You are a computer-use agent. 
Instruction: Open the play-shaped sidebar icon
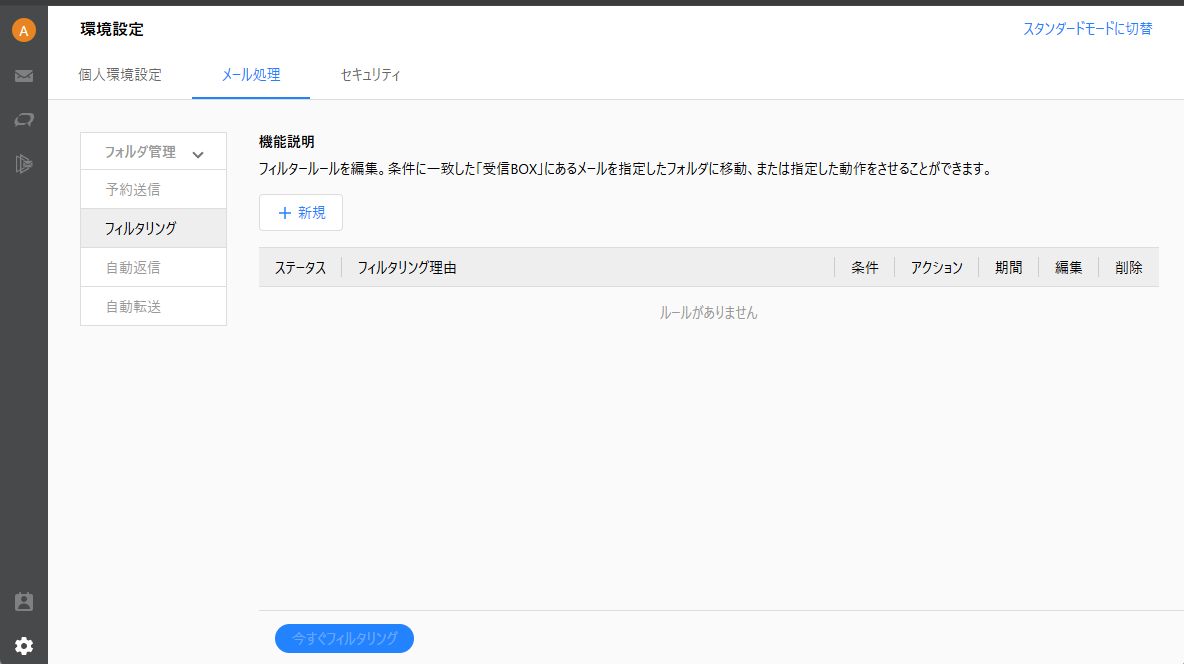[x=23, y=164]
